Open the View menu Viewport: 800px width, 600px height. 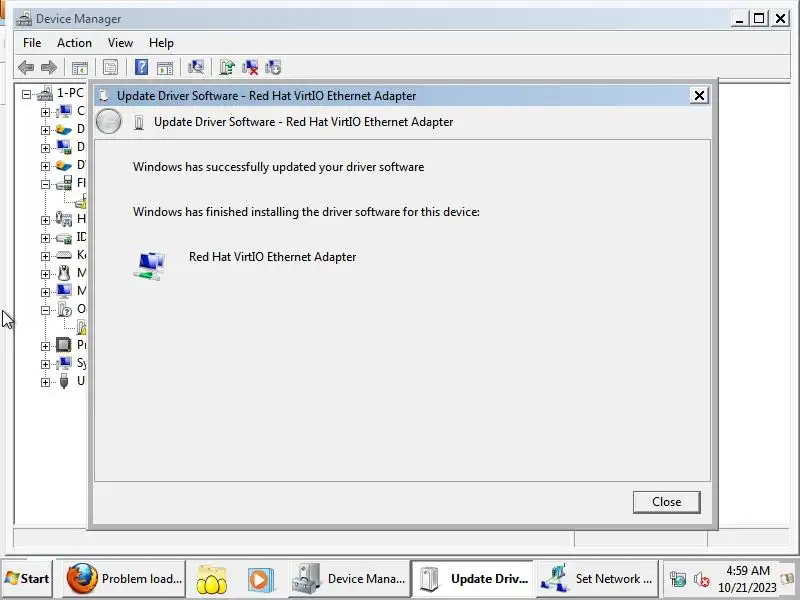point(120,43)
